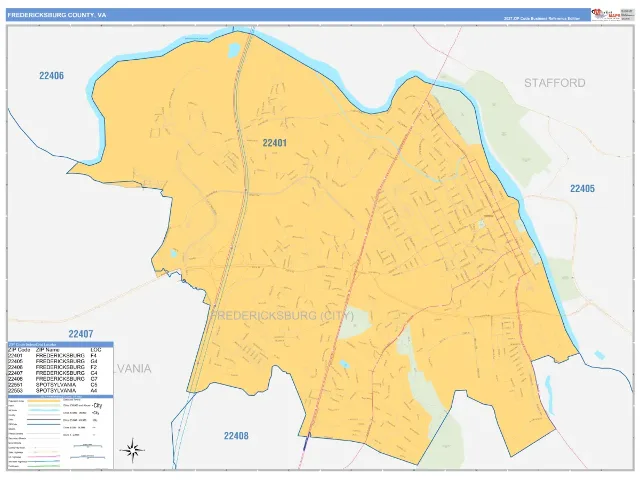Select the SPOTSYLVANIA C5 index row
The height and width of the screenshot is (480, 640).
[x=53, y=385]
